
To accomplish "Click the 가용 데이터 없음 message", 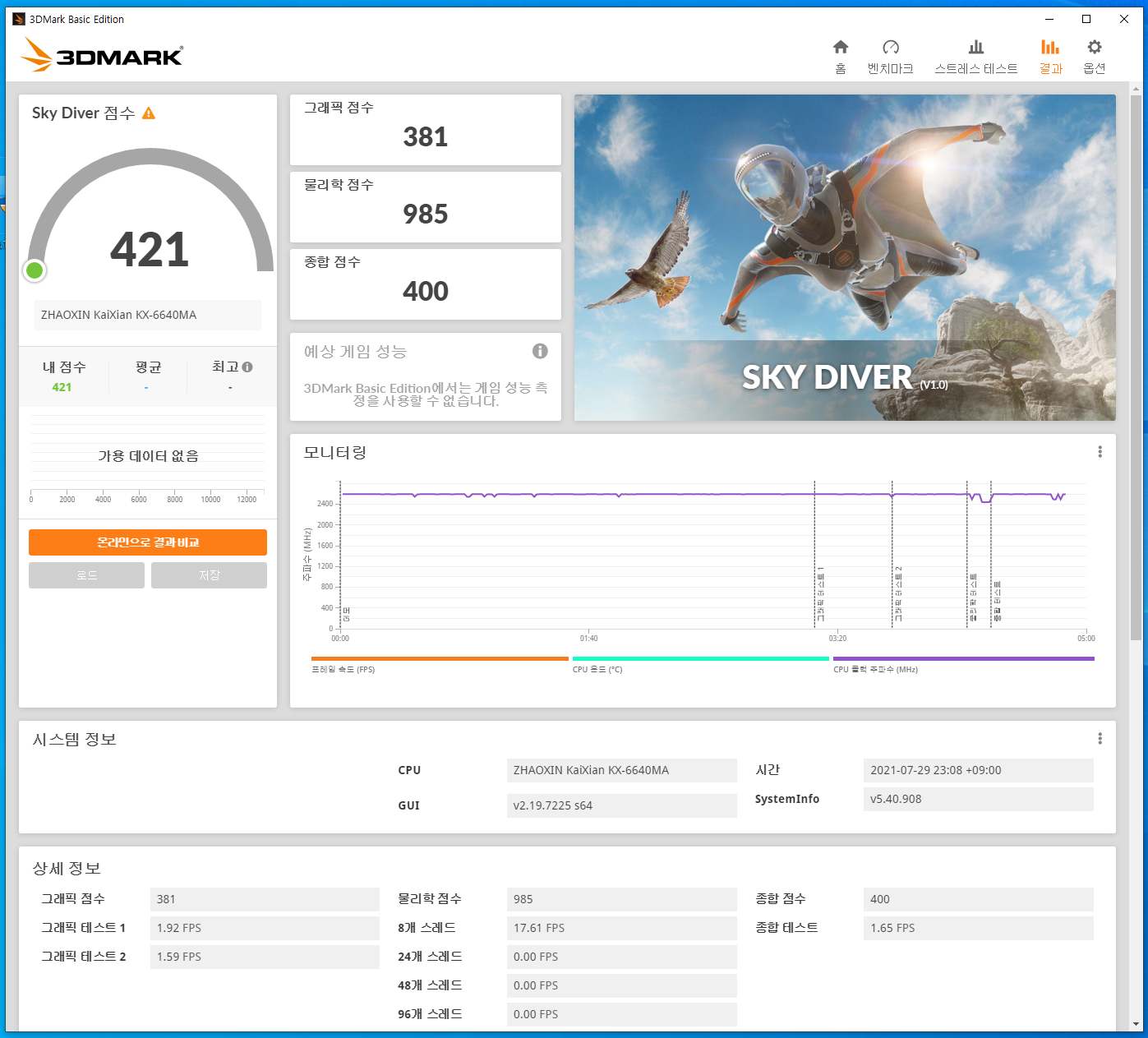I will pyautogui.click(x=148, y=455).
